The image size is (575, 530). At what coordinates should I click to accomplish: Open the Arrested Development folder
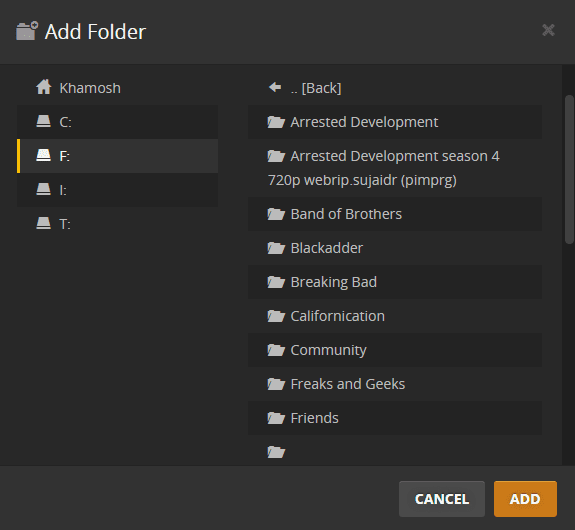coord(395,122)
